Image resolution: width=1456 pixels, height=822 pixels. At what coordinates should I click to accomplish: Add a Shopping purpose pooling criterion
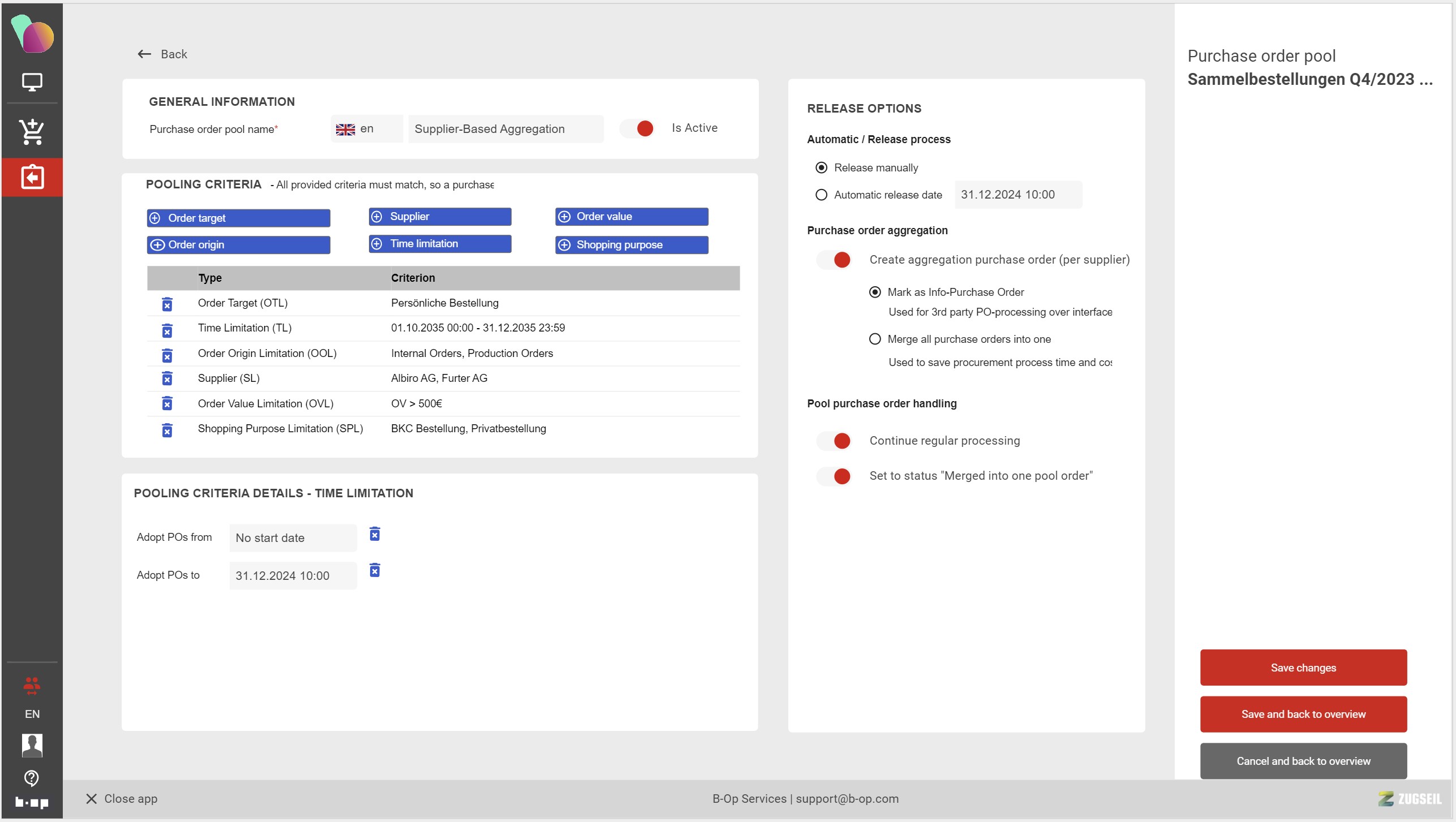coord(631,245)
